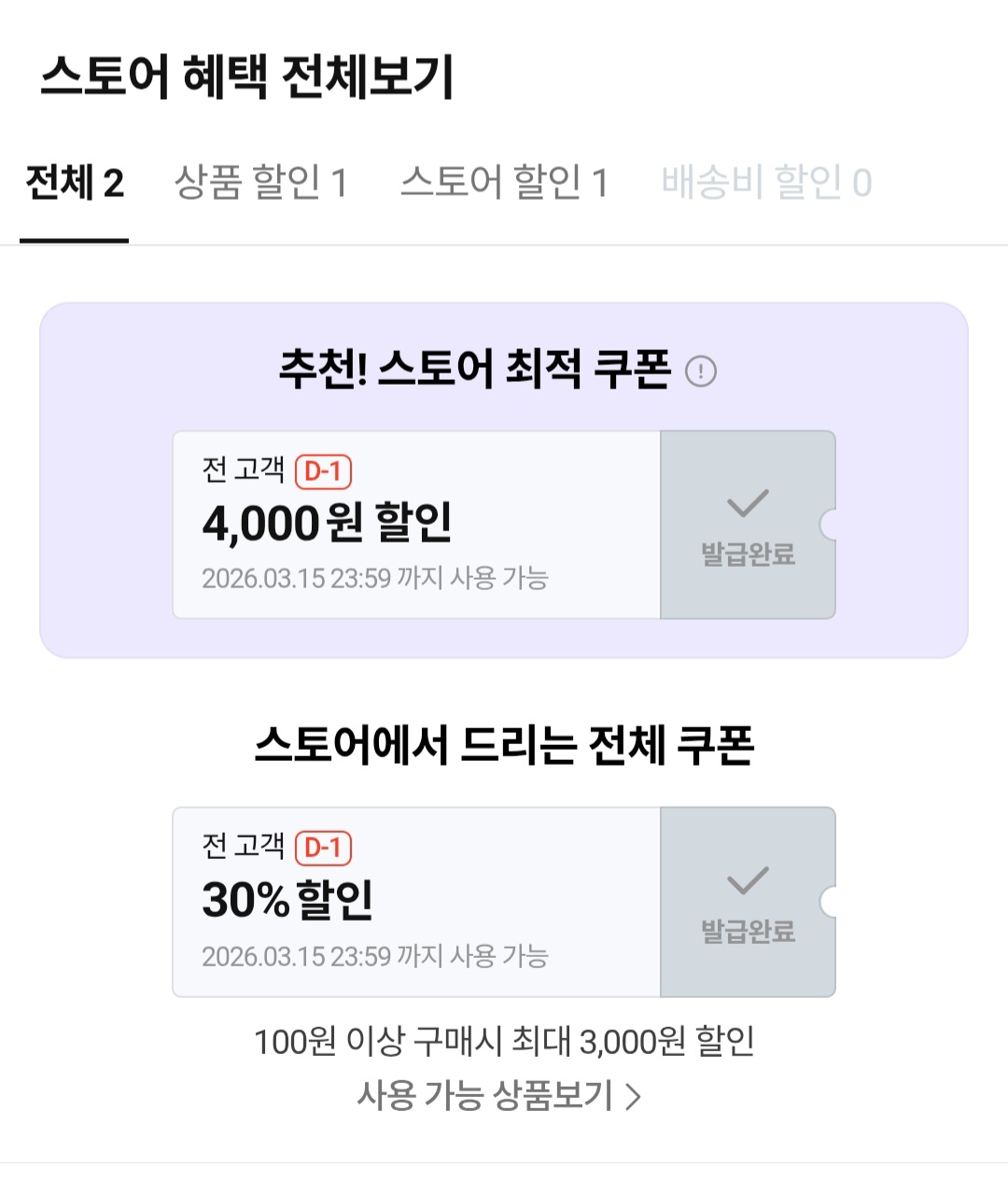
Task: Select the 30% 할인 coupon title
Action: click(287, 900)
